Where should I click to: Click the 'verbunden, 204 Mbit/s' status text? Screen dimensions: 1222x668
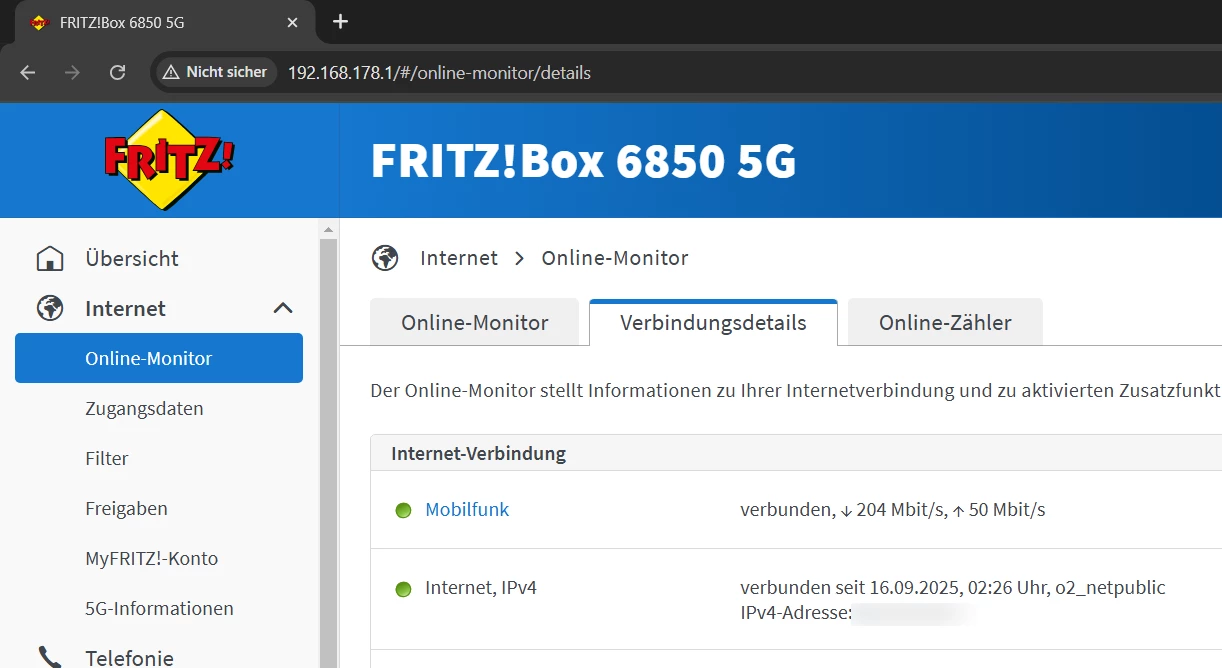click(892, 510)
